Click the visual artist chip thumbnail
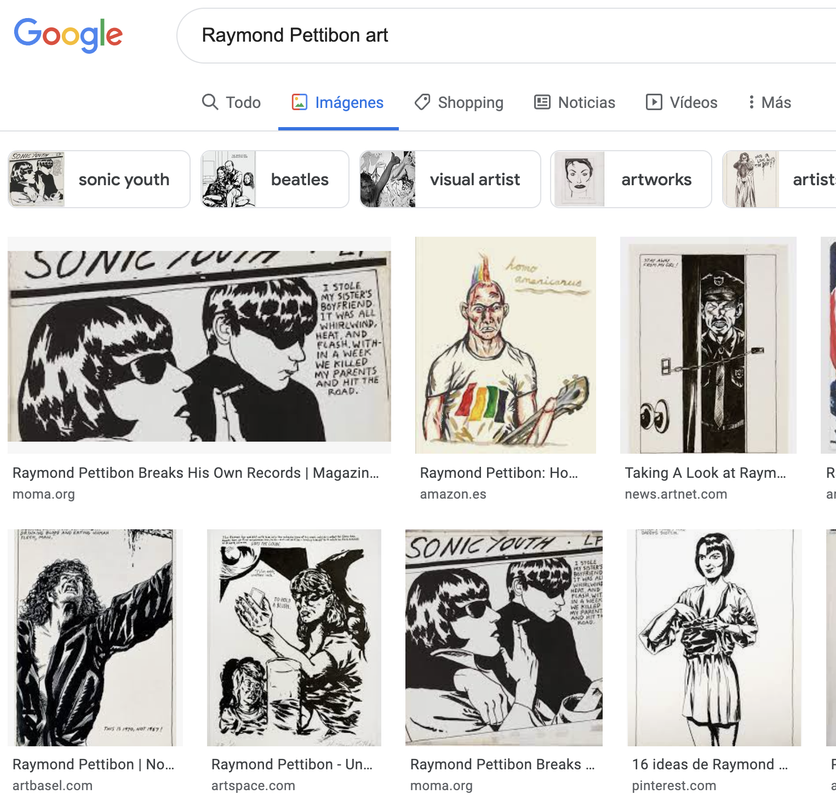The image size is (836, 800). (388, 179)
